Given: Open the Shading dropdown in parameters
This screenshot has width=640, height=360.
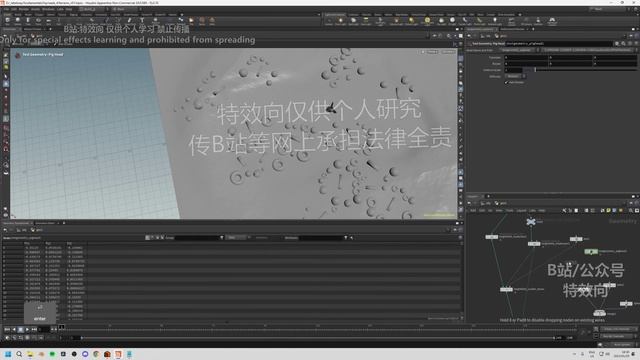Looking at the screenshot, I should point(515,76).
